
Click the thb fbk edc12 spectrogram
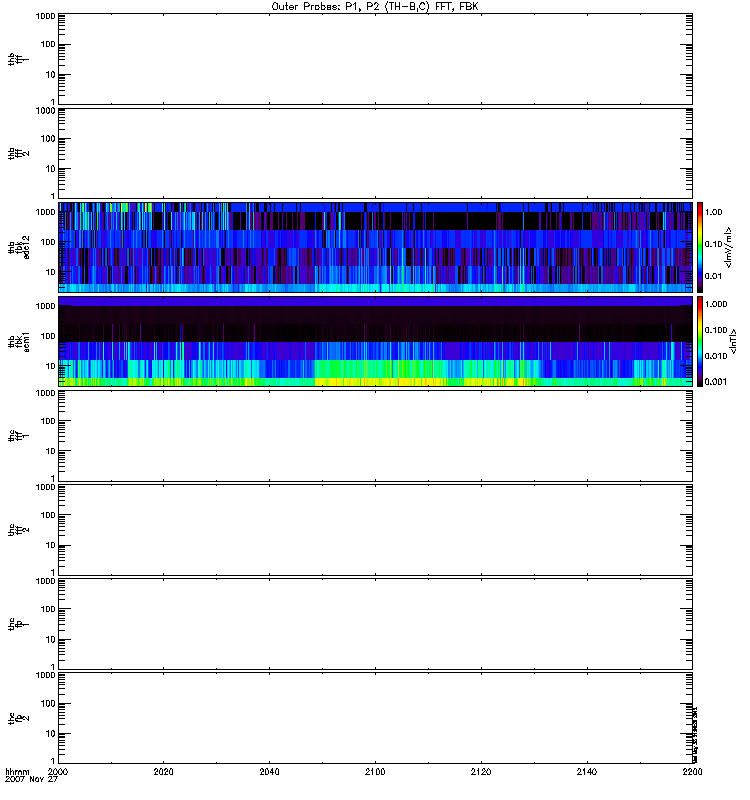pos(375,246)
